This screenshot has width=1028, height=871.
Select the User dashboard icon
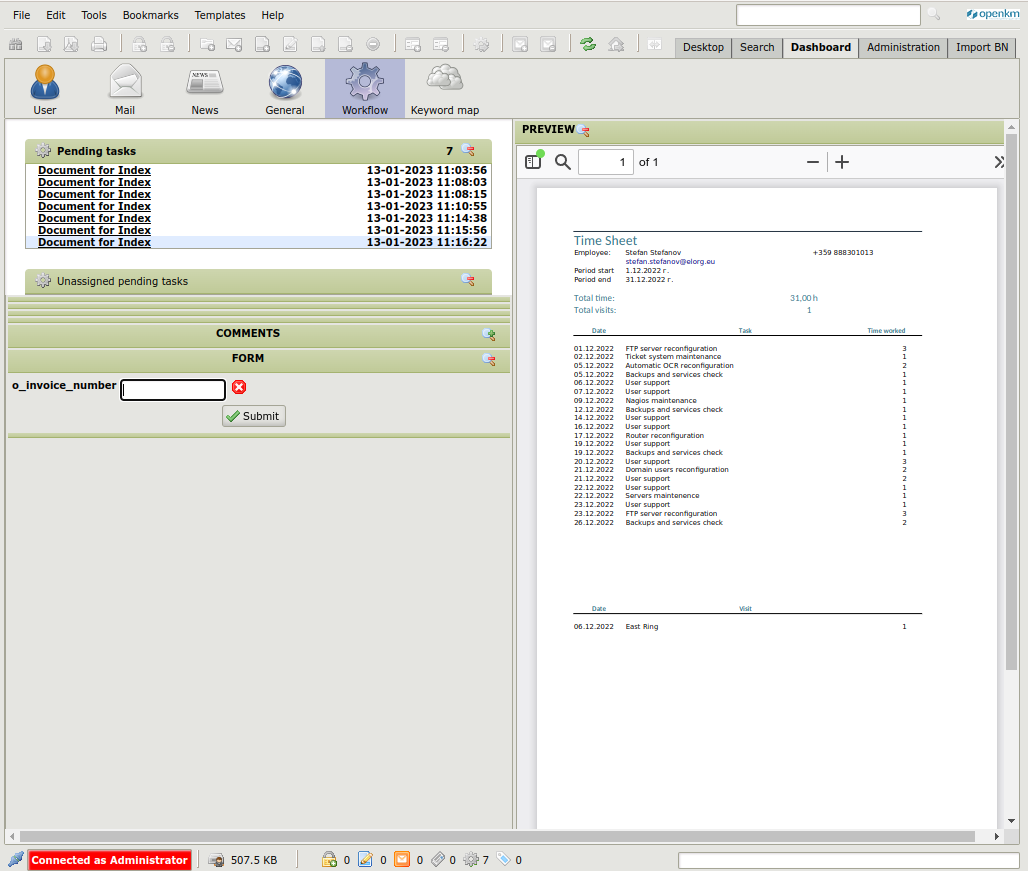click(x=45, y=88)
